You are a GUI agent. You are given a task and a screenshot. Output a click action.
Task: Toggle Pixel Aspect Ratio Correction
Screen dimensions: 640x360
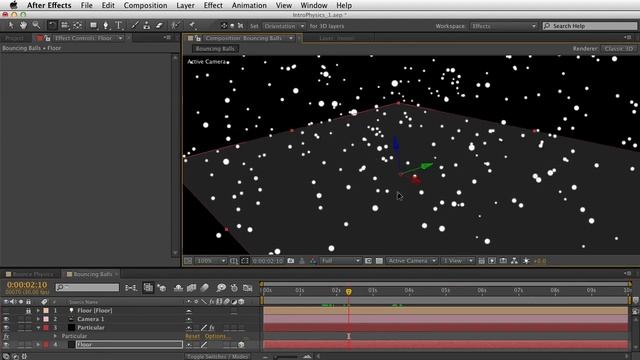tap(482, 260)
